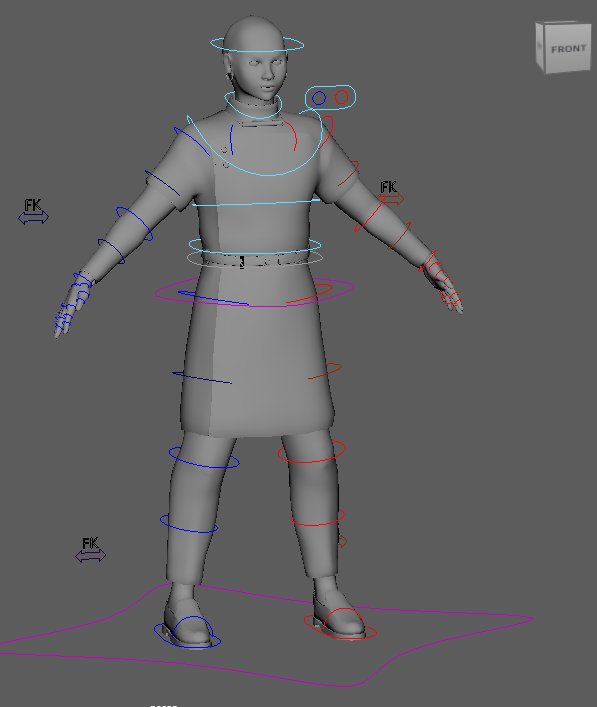The image size is (597, 707).
Task: Select the dark blue skirt line control
Action: pos(202,378)
